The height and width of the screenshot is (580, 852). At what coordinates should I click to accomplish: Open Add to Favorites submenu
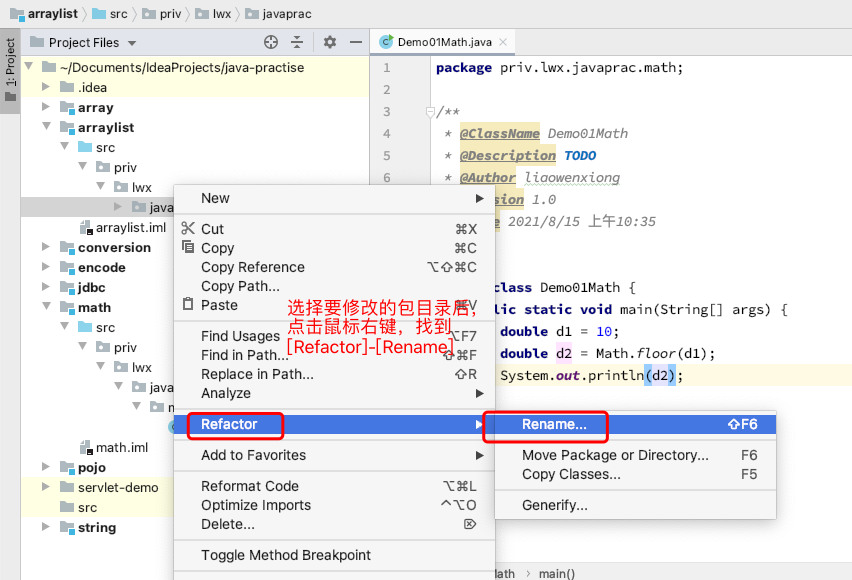tap(334, 455)
